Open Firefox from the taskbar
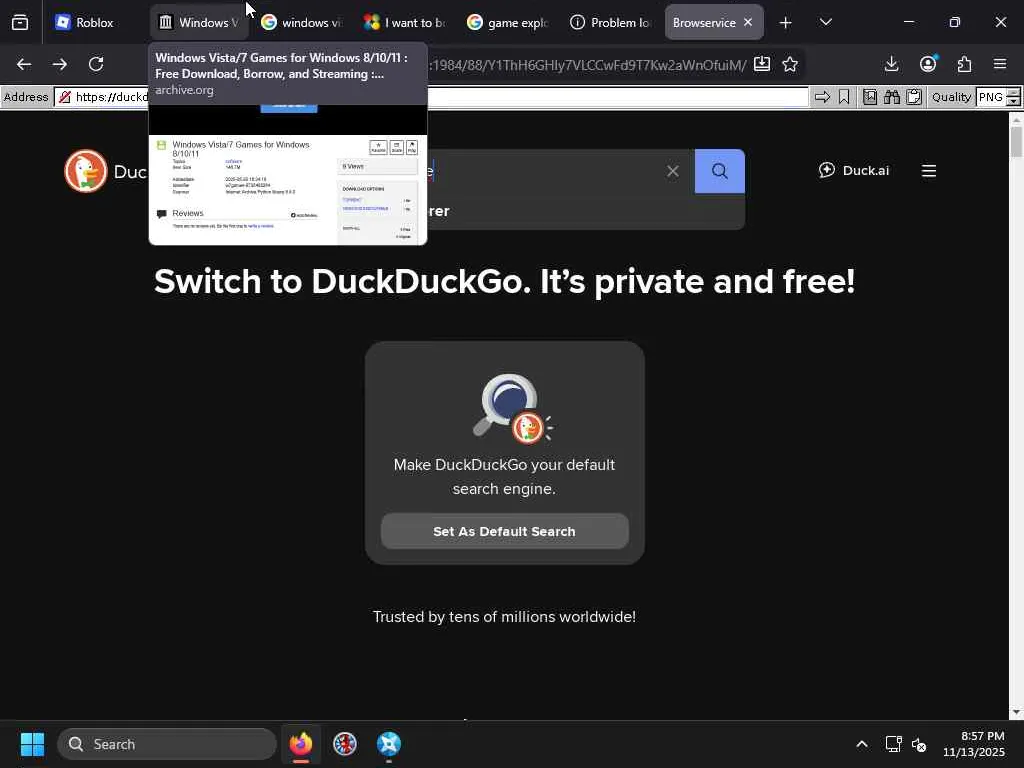The image size is (1024, 768). [x=301, y=744]
